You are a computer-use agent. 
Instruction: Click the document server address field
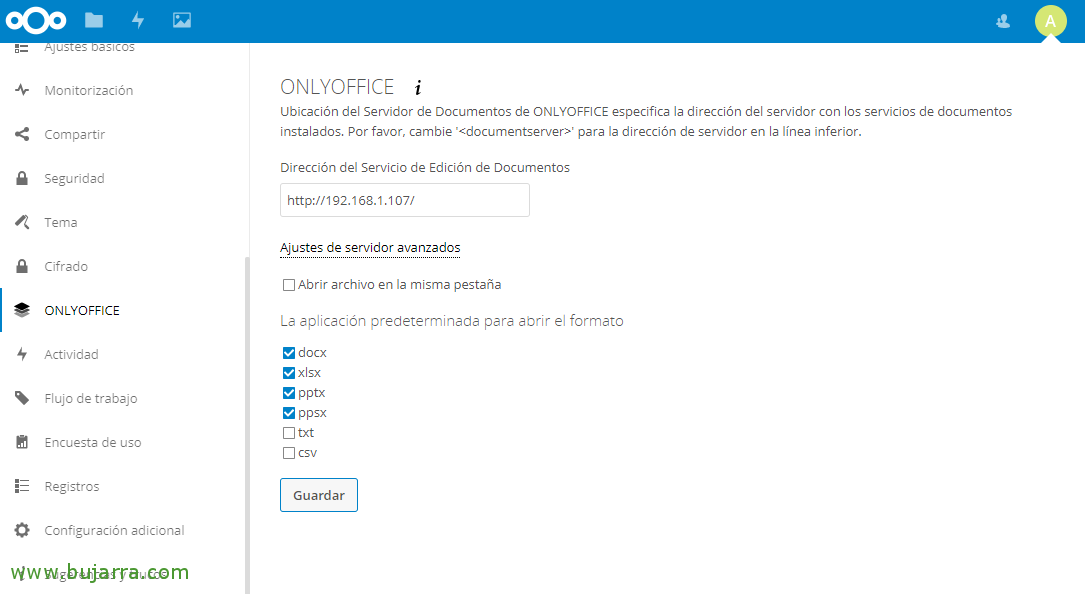404,200
